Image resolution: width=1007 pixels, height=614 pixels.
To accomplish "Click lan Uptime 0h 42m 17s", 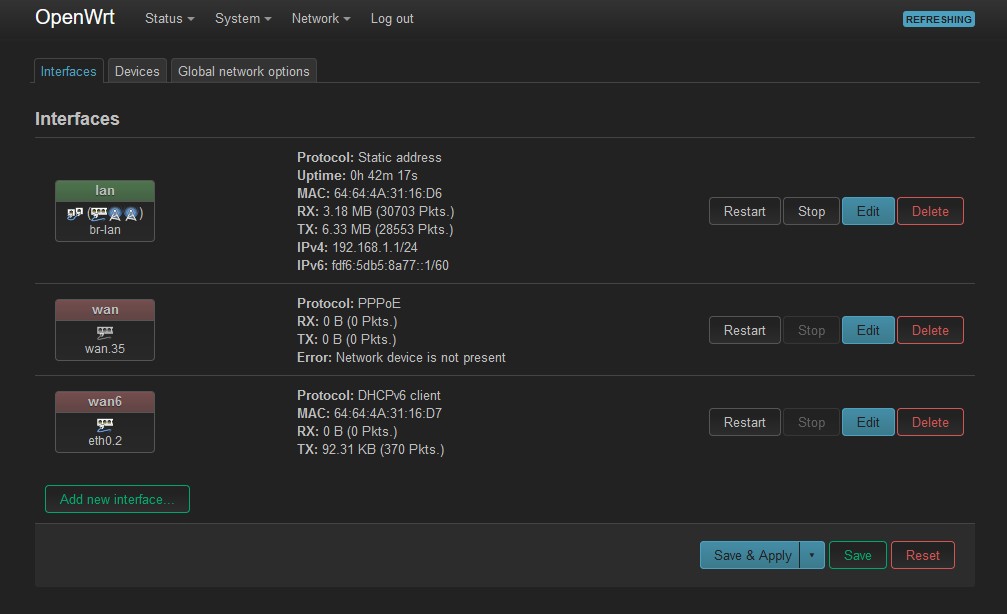I will click(x=357, y=175).
